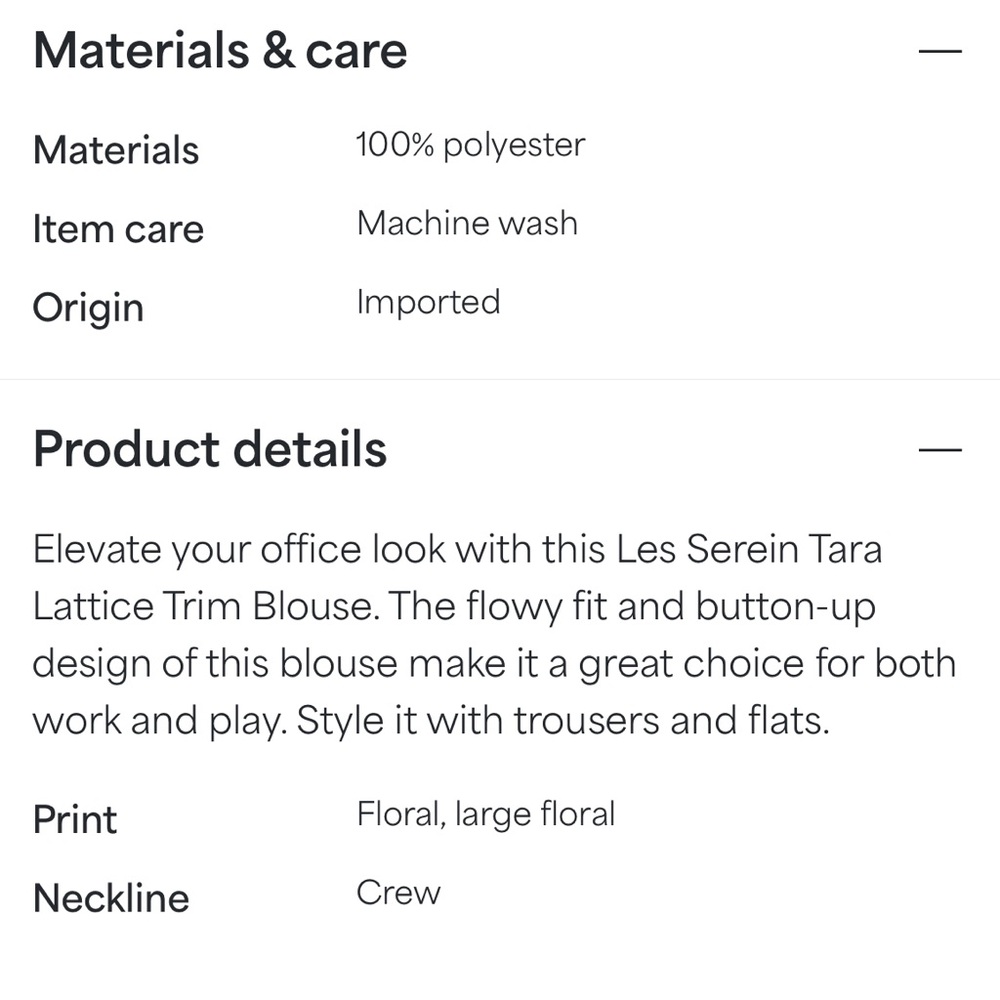Select the 100% polyester value

(470, 144)
